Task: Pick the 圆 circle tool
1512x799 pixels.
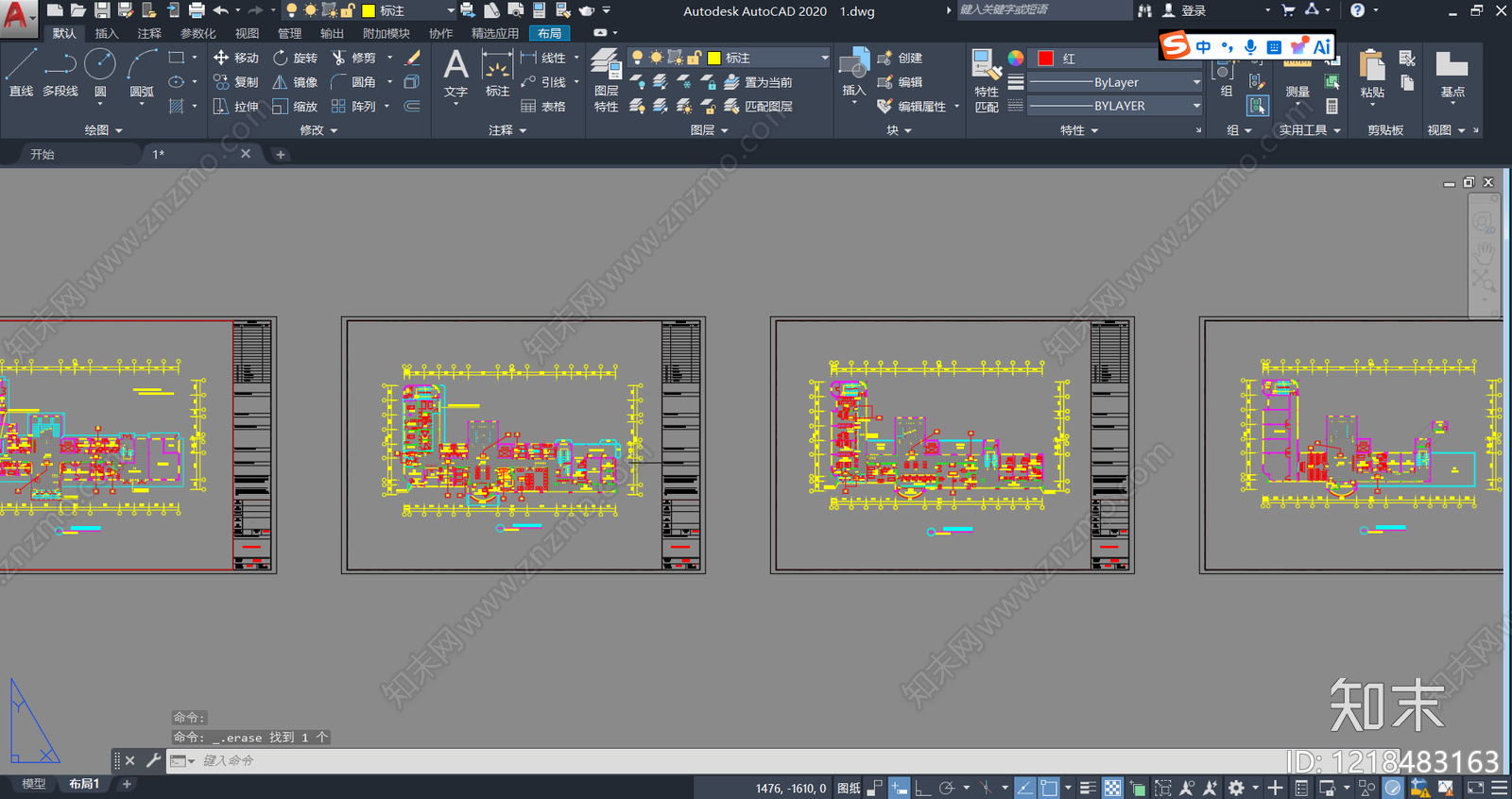Action: pyautogui.click(x=100, y=74)
